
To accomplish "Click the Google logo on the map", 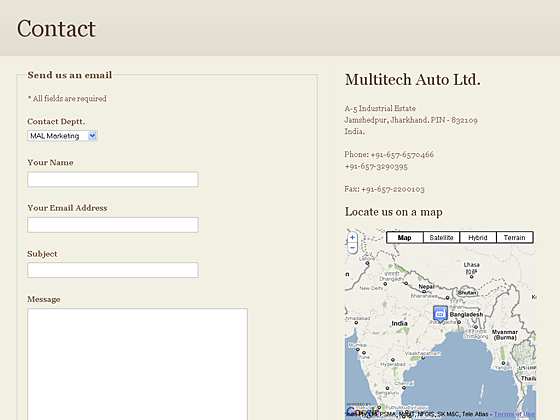I will [362, 411].
